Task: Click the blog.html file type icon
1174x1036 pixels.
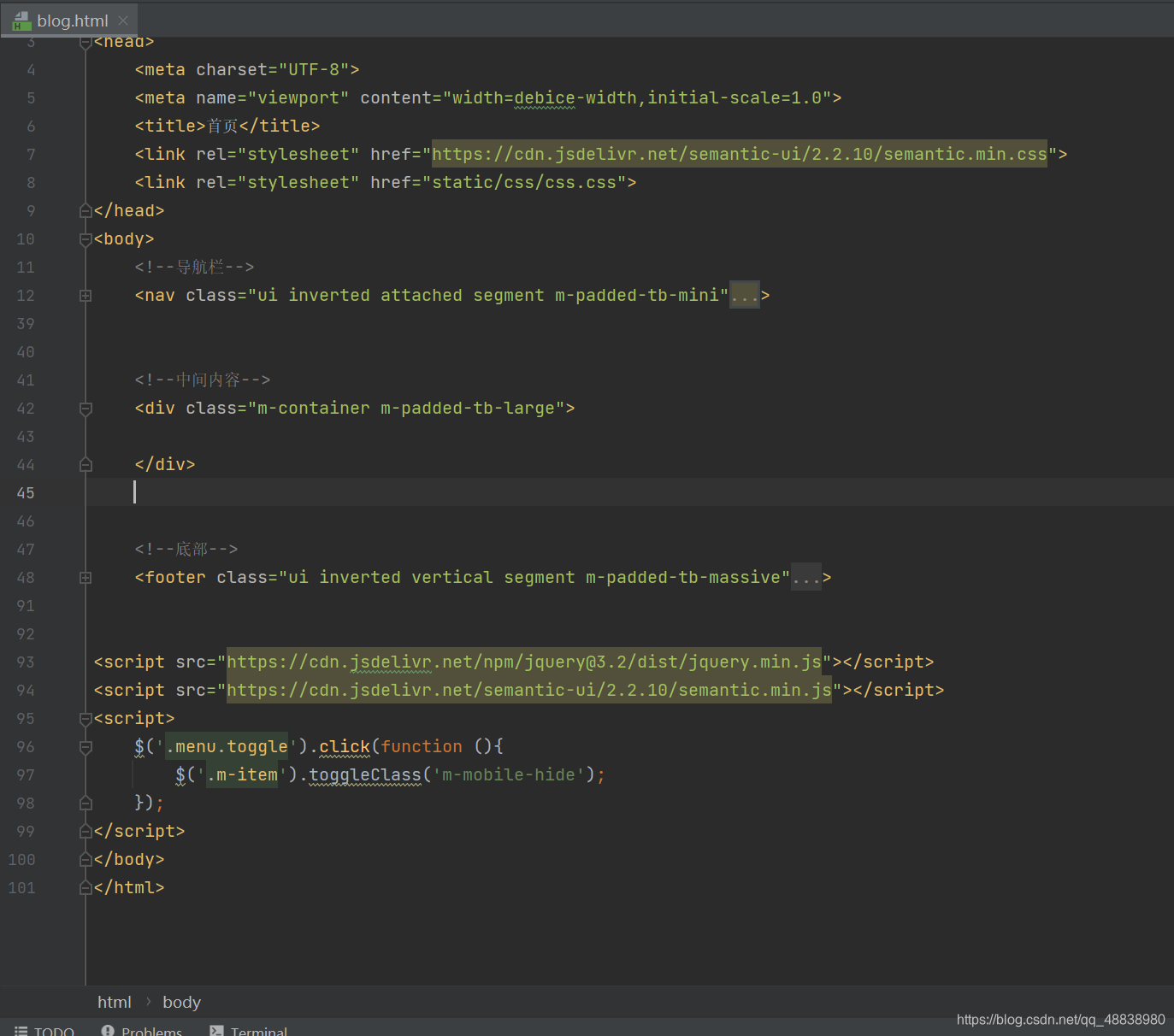Action: click(21, 21)
